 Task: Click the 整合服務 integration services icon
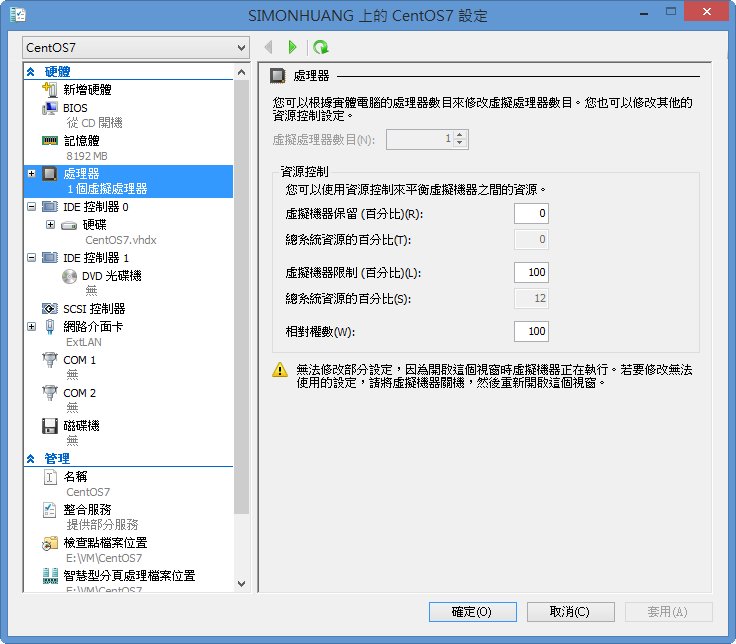[50, 510]
